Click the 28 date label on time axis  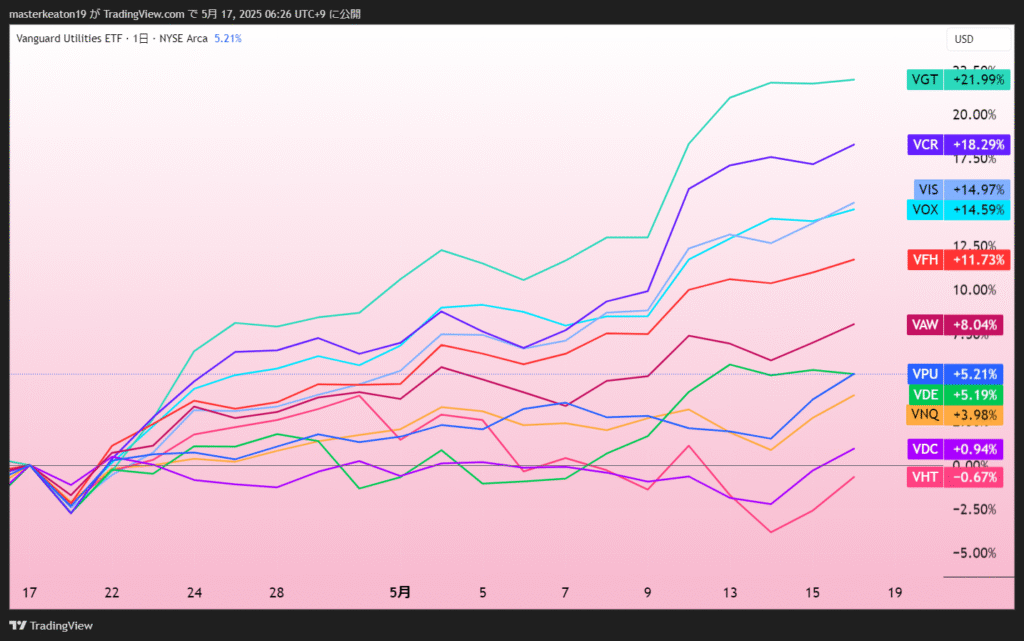point(276,593)
